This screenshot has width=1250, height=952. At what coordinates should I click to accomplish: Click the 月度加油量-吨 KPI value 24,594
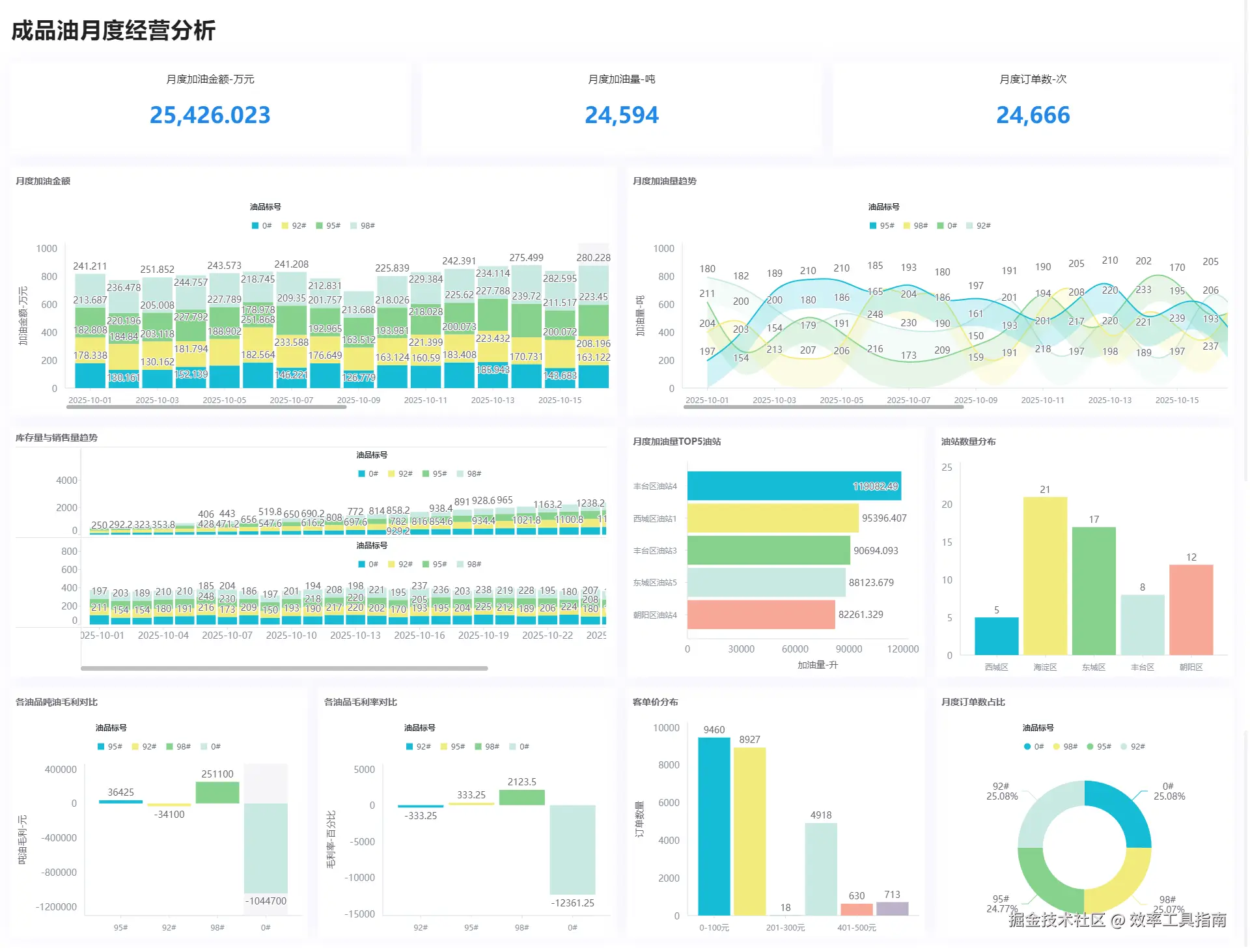[x=621, y=115]
